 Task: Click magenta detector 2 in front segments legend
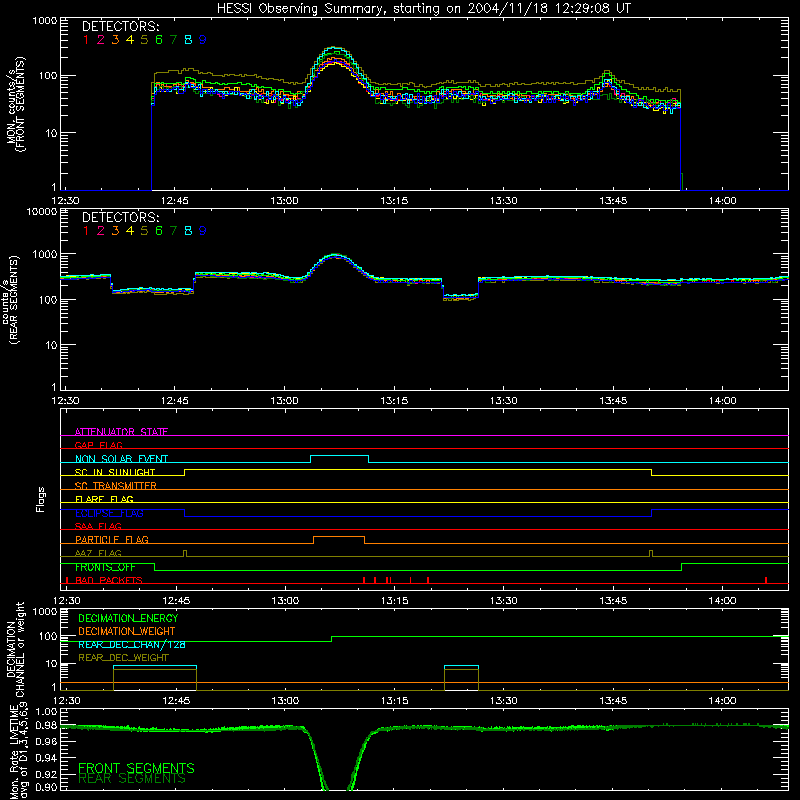pos(101,40)
